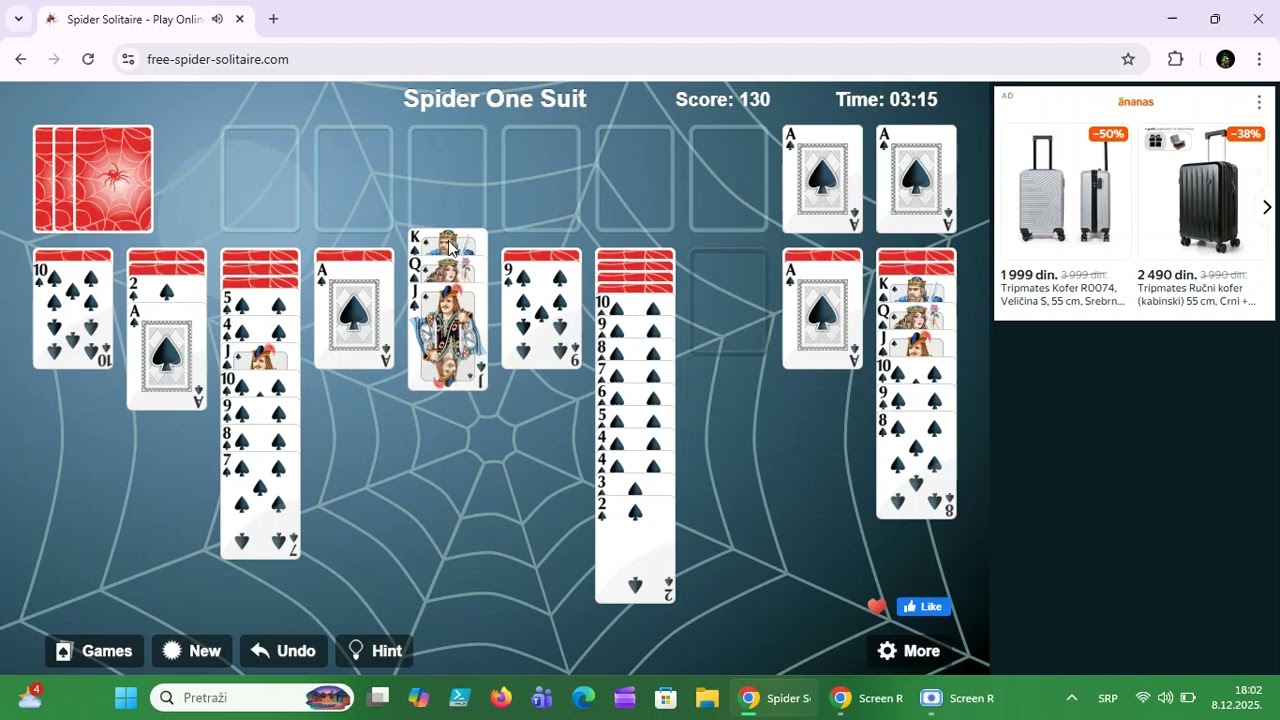Open Chrome profile avatar
This screenshot has height=720, width=1280.
coord(1225,59)
